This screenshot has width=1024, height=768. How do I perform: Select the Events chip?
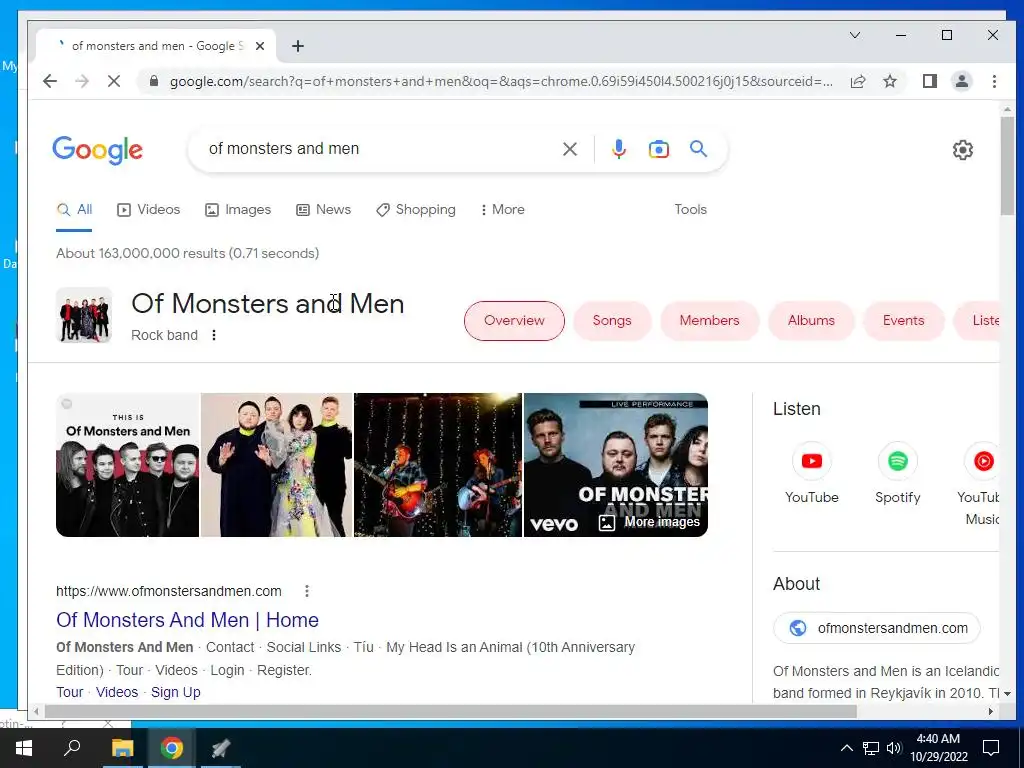coord(903,321)
